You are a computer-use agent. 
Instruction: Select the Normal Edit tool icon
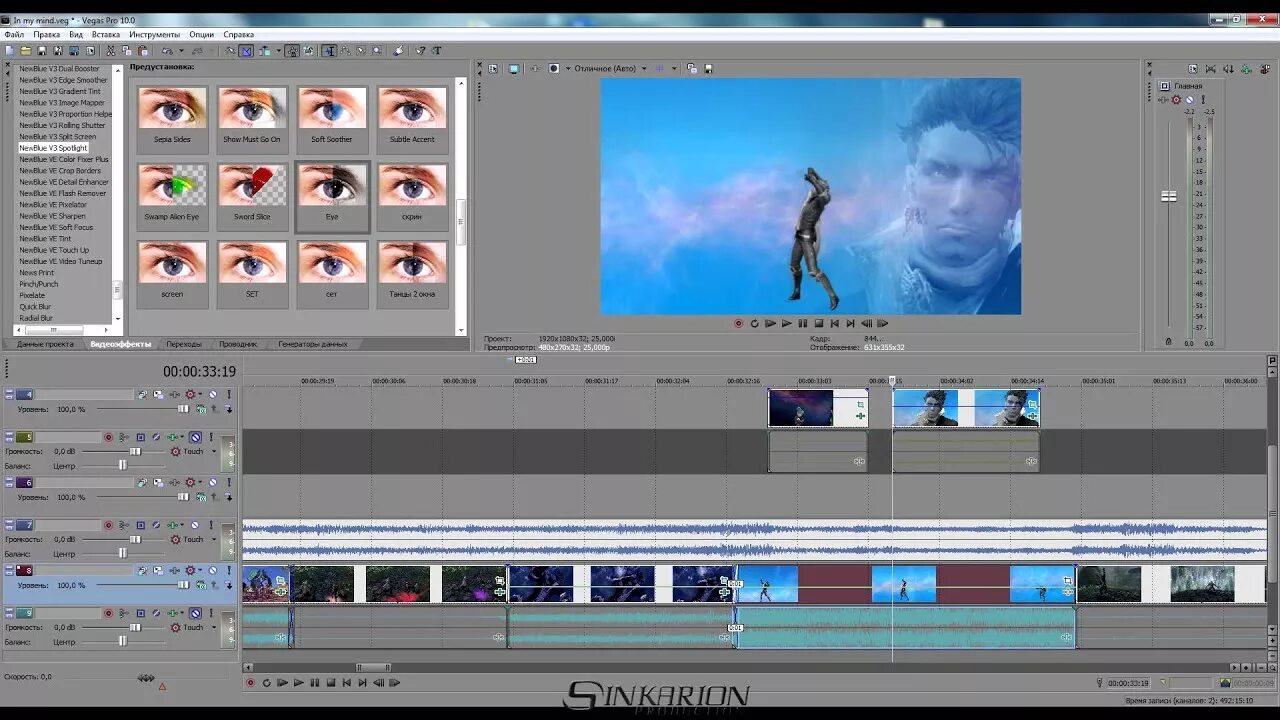click(329, 50)
